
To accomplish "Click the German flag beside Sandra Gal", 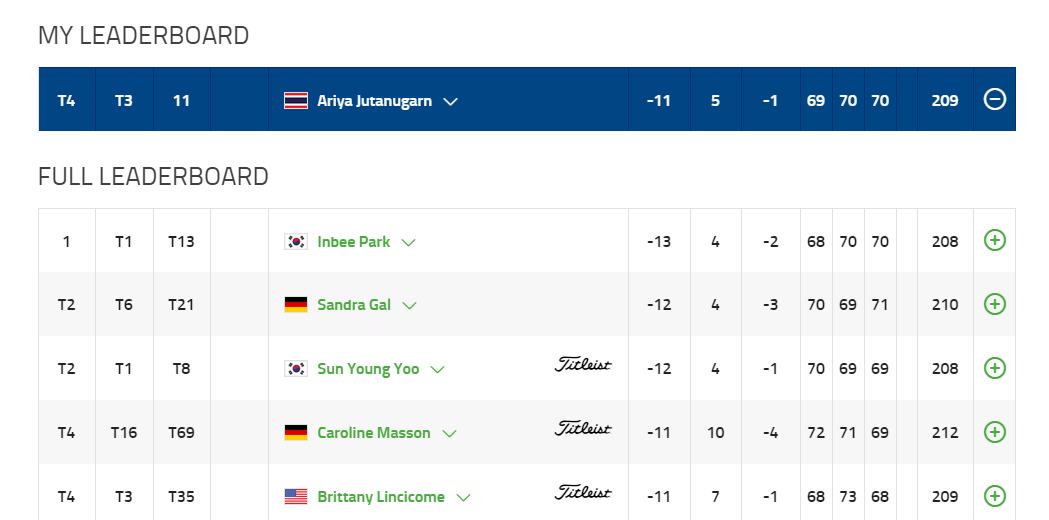I will click(296, 305).
